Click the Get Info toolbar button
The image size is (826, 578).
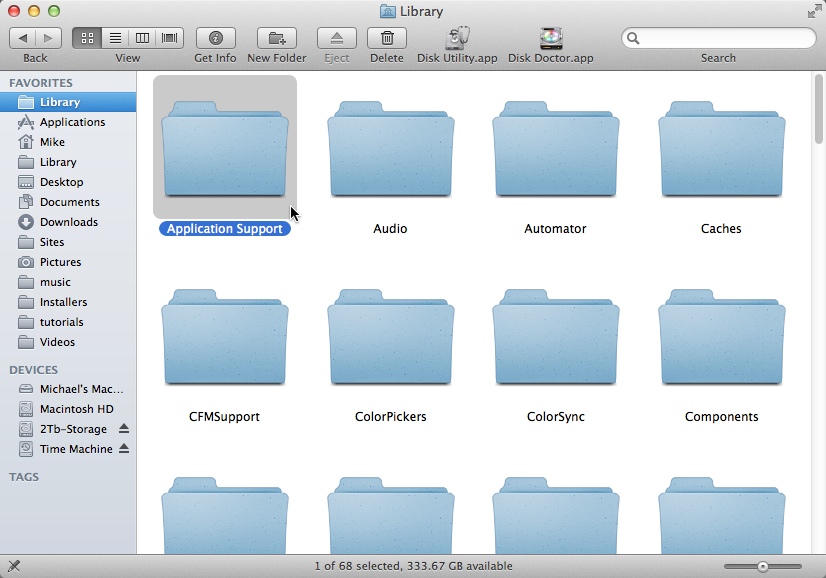click(x=215, y=38)
